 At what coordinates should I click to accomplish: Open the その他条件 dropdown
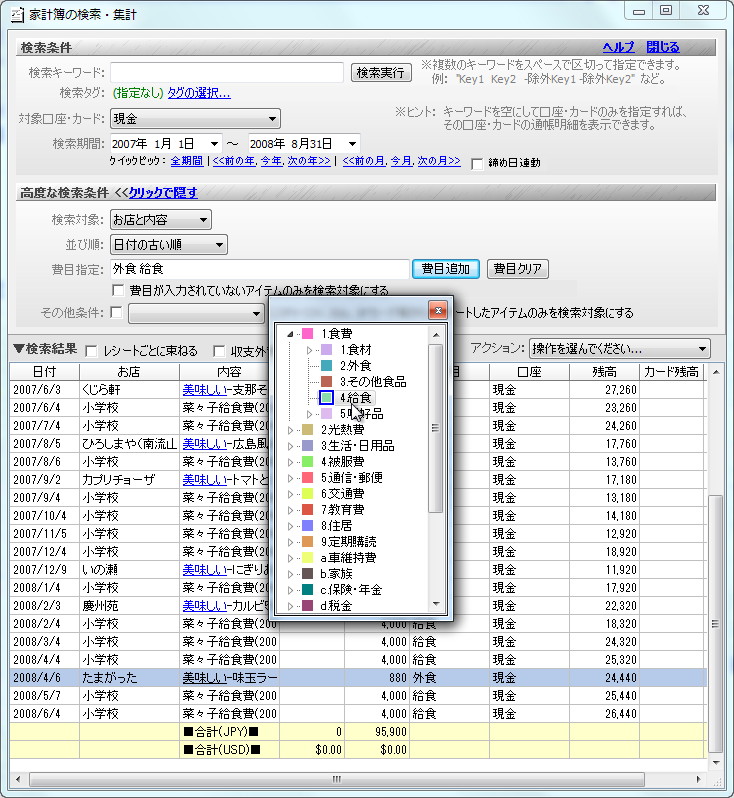(196, 314)
